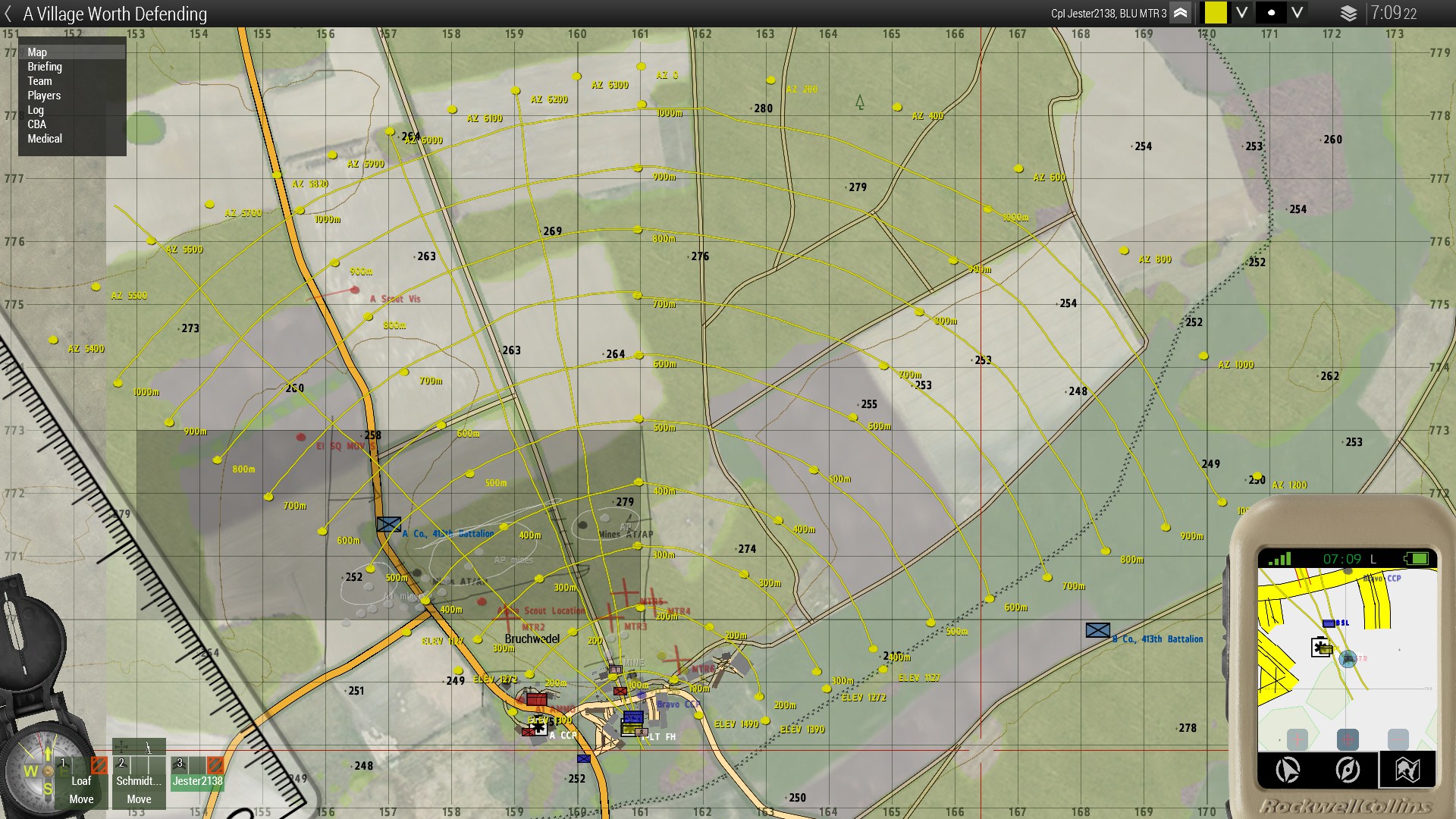Open the Briefing menu entry
This screenshot has width=1456, height=819.
pyautogui.click(x=45, y=67)
